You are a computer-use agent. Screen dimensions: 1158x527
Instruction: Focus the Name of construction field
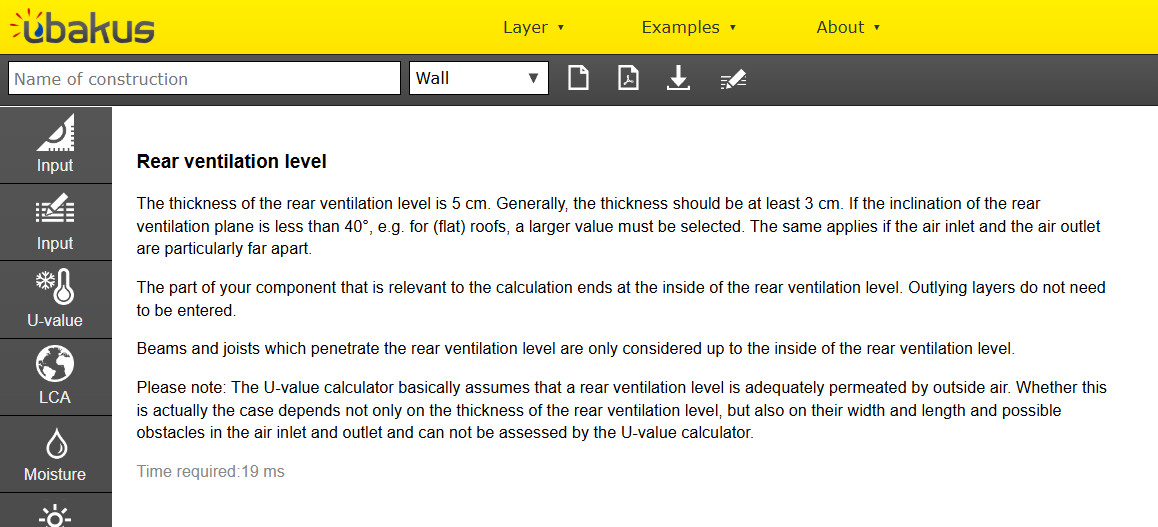[x=205, y=78]
